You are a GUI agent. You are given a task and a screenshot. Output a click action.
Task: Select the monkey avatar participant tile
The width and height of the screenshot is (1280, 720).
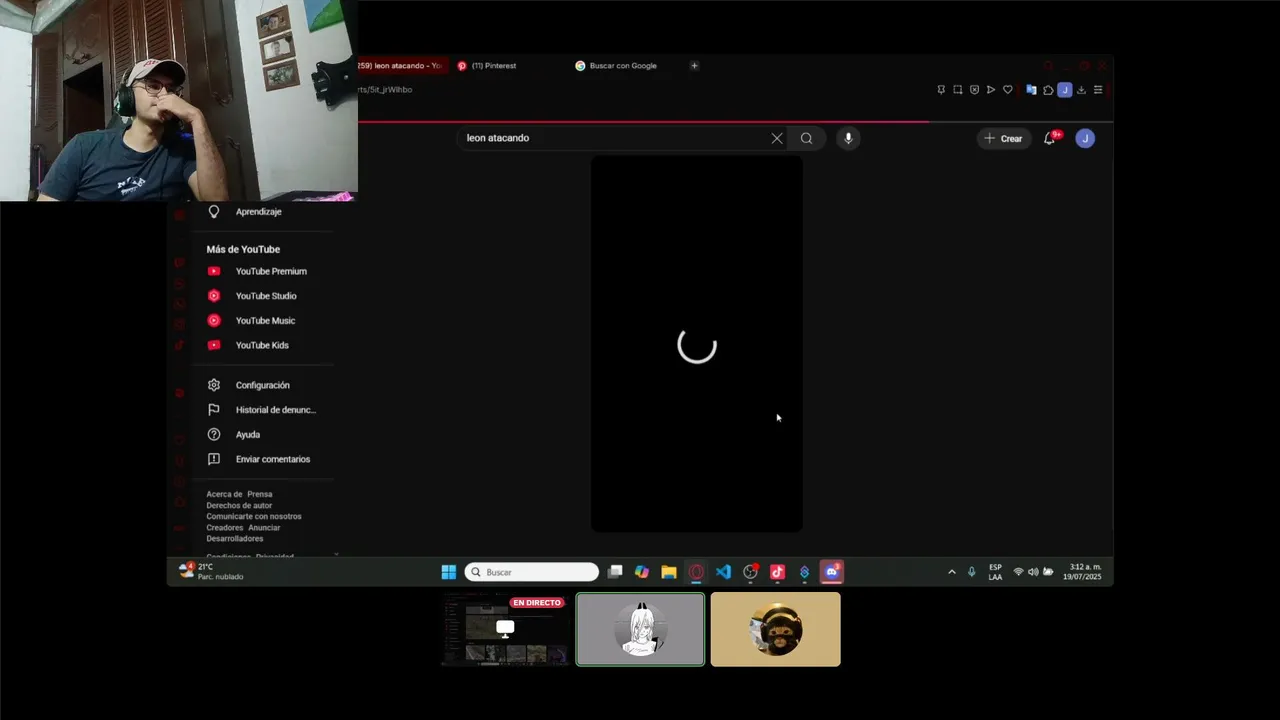pos(775,629)
